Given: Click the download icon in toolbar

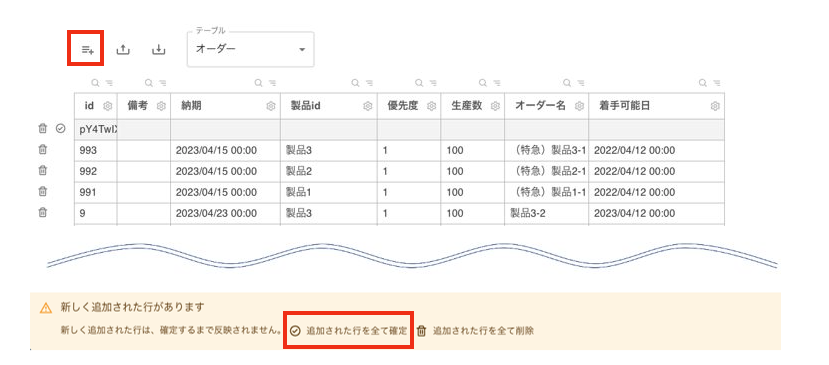Looking at the screenshot, I should point(159,50).
